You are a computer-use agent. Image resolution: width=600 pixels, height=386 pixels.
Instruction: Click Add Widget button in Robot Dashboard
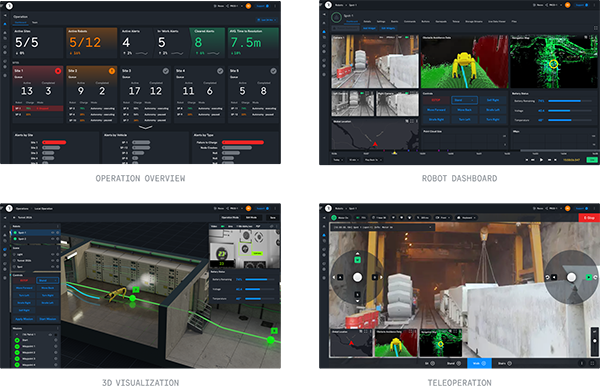369,28
